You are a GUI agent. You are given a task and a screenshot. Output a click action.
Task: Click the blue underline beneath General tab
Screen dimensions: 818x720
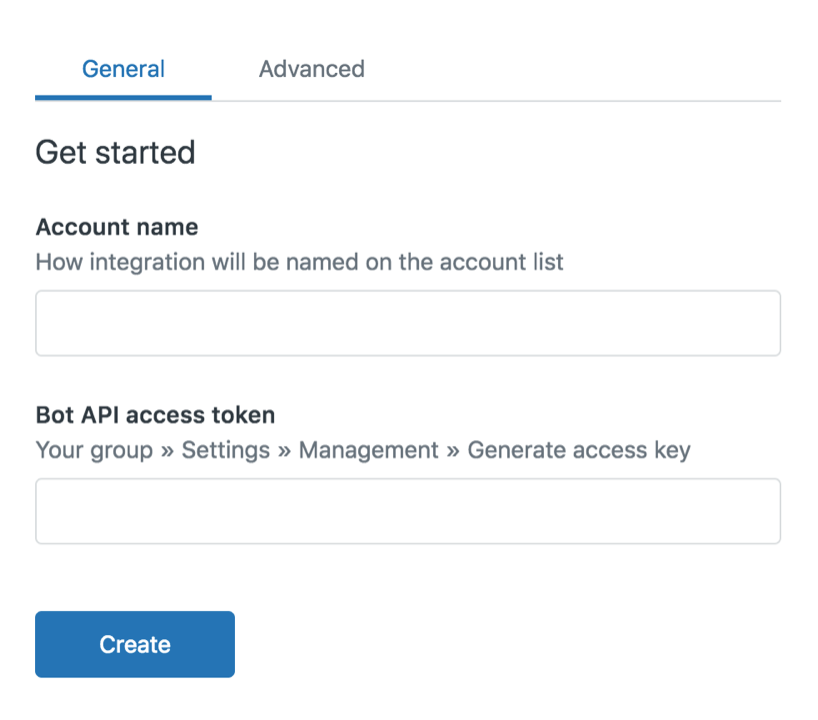(x=123, y=98)
